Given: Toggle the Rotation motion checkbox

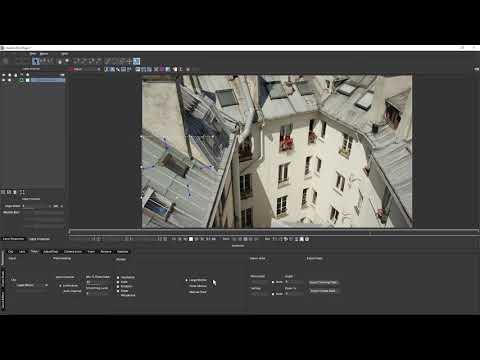Looking at the screenshot, I should click(118, 286).
